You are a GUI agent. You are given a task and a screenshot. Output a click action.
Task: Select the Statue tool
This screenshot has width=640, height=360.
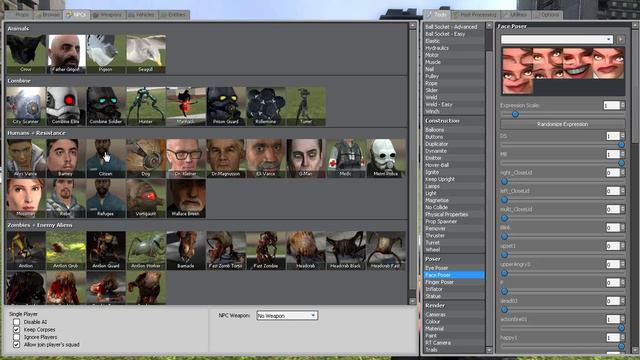tap(454, 296)
